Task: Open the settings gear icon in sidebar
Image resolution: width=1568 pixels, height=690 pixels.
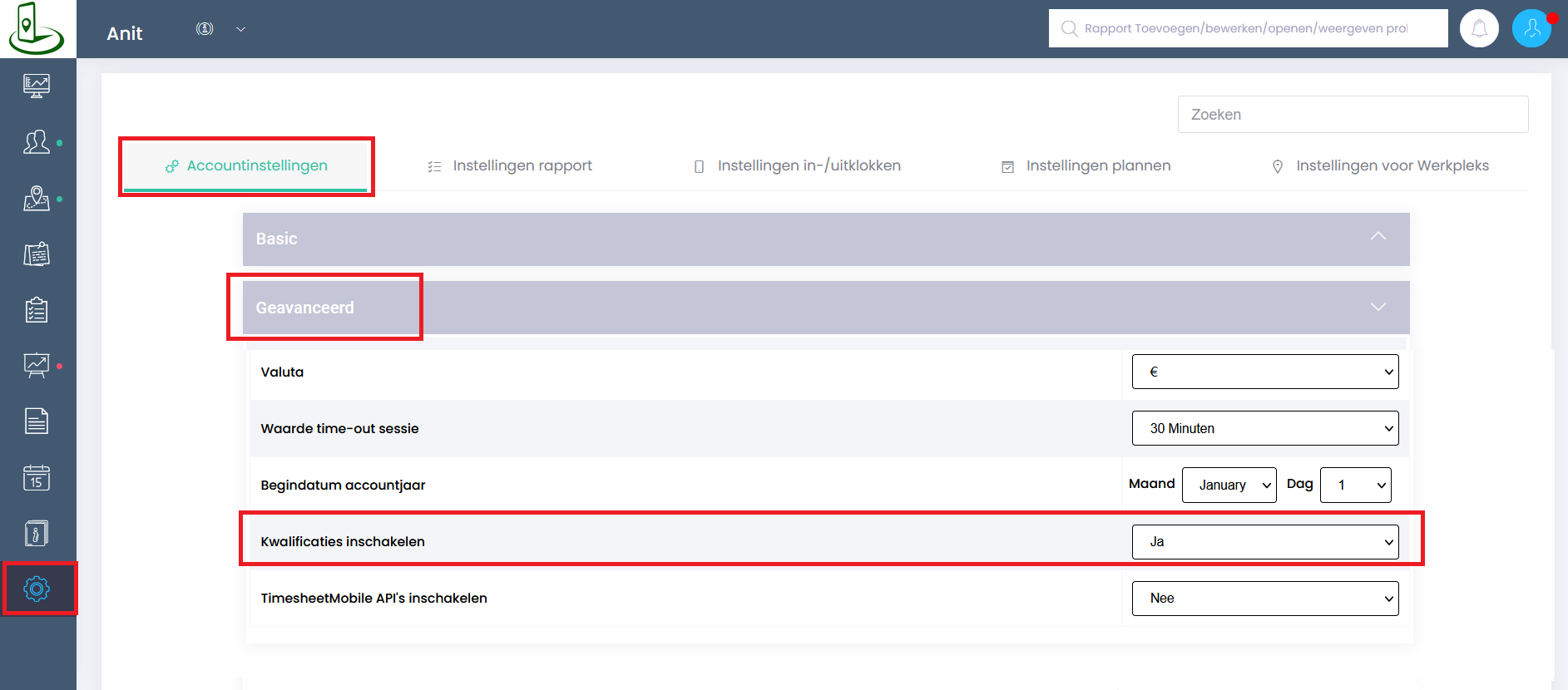Action: tap(37, 589)
